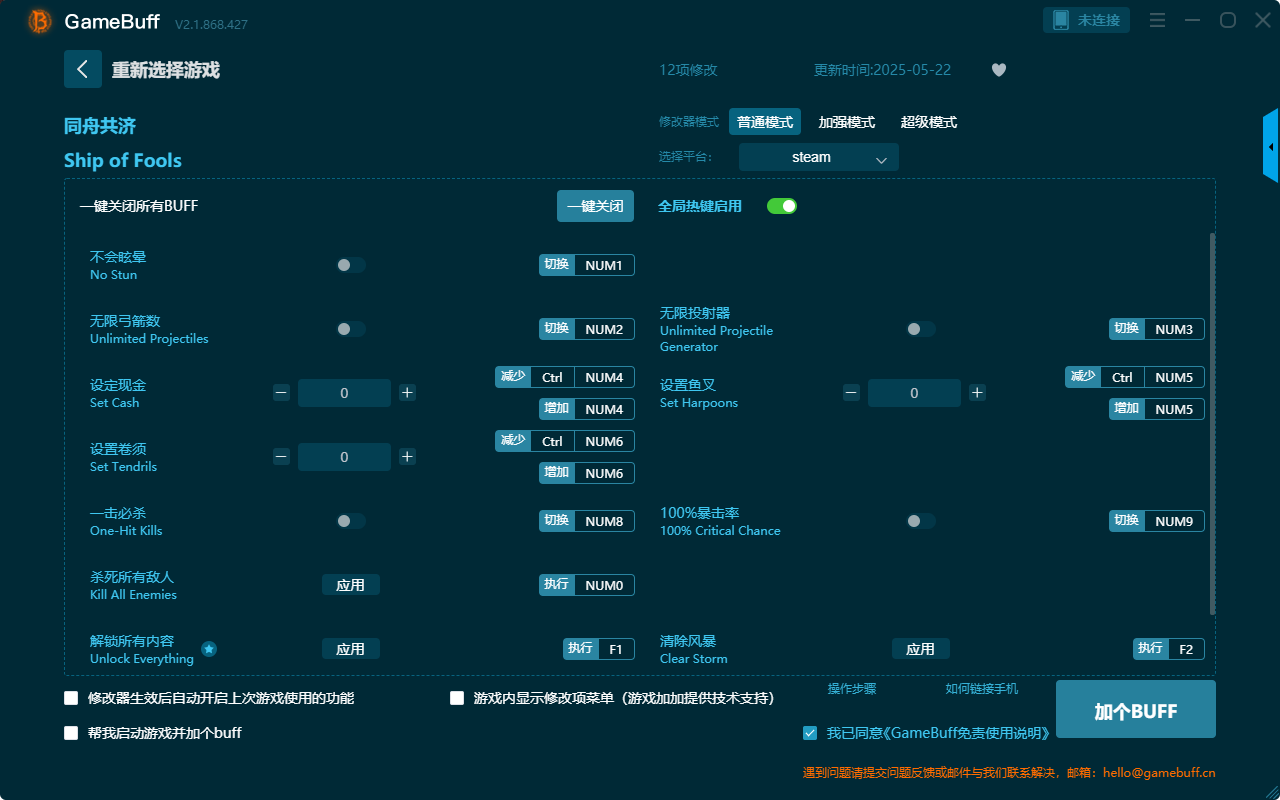Click the star icon beside Unlock Everything
This screenshot has height=800, width=1280.
pyautogui.click(x=209, y=649)
